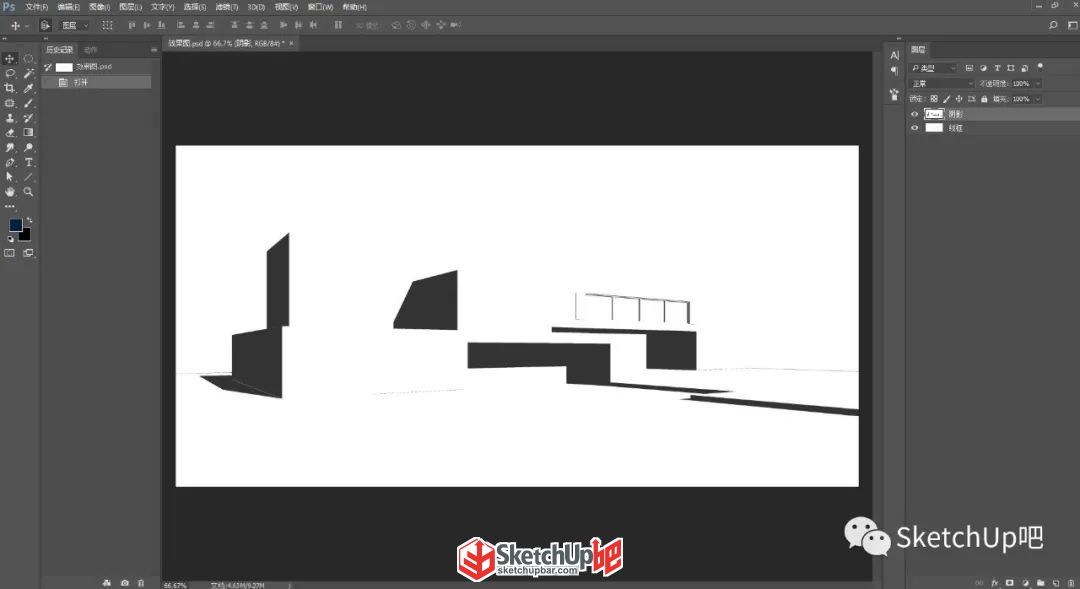Select the Lasso tool
Screen dimensions: 1080x589
(x=10, y=73)
